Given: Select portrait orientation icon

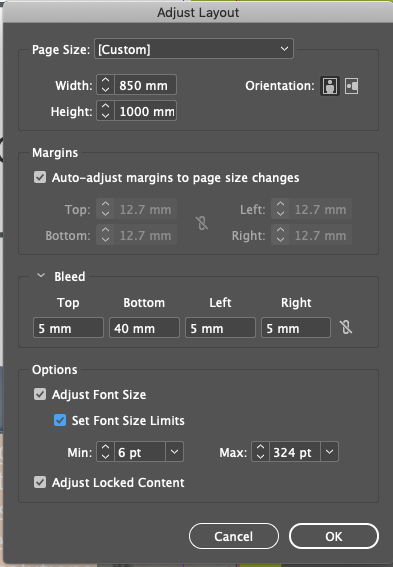Looking at the screenshot, I should tap(330, 86).
